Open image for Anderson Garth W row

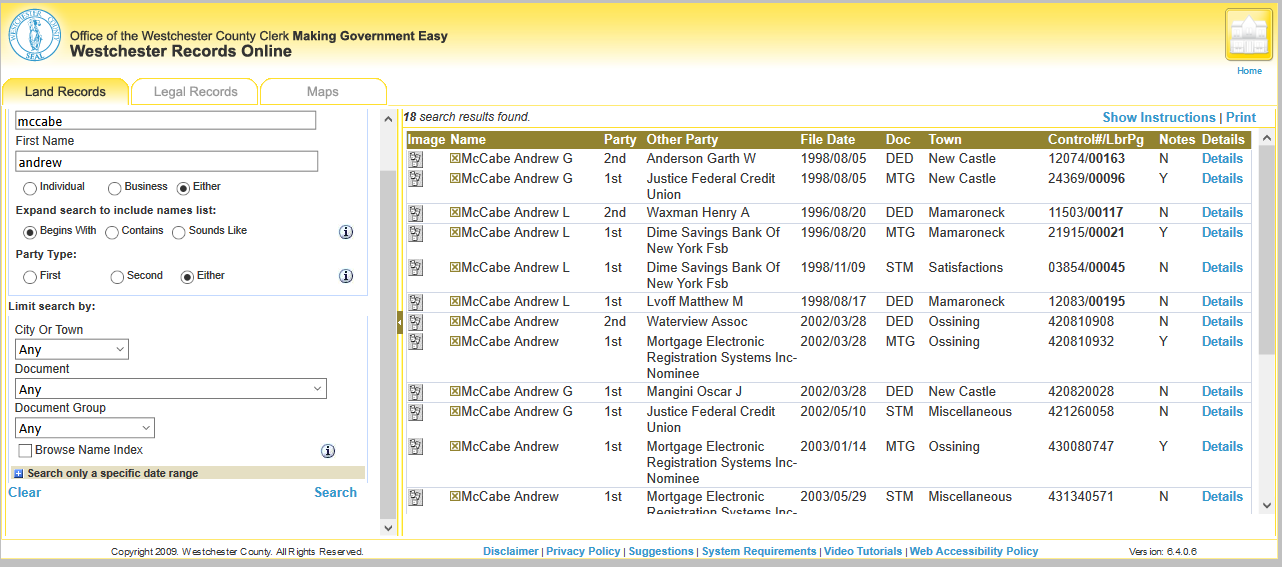tap(416, 159)
